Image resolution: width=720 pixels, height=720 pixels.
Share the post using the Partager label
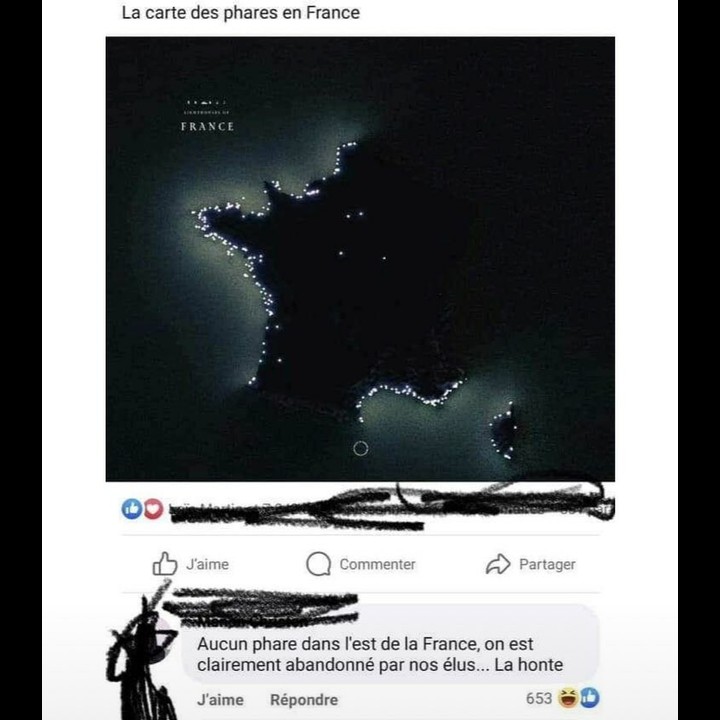click(x=547, y=564)
